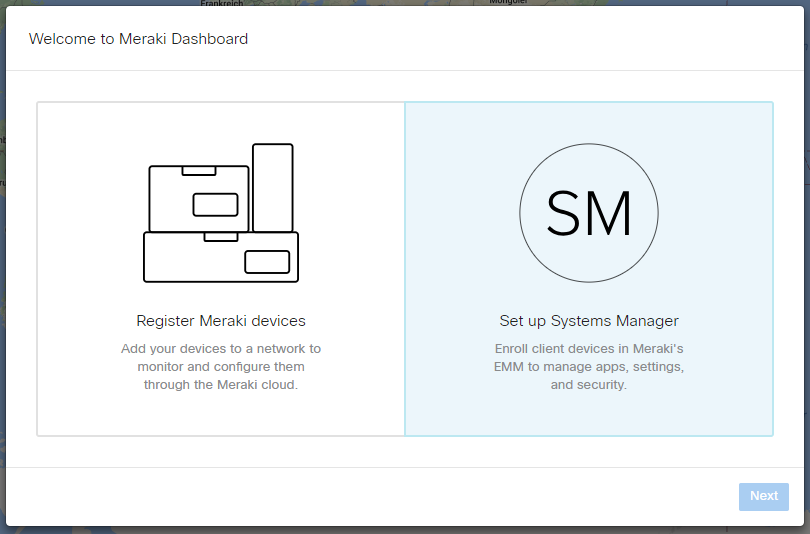Image resolution: width=810 pixels, height=534 pixels.
Task: Click the Mongolei label on the background map
Action: point(508,3)
